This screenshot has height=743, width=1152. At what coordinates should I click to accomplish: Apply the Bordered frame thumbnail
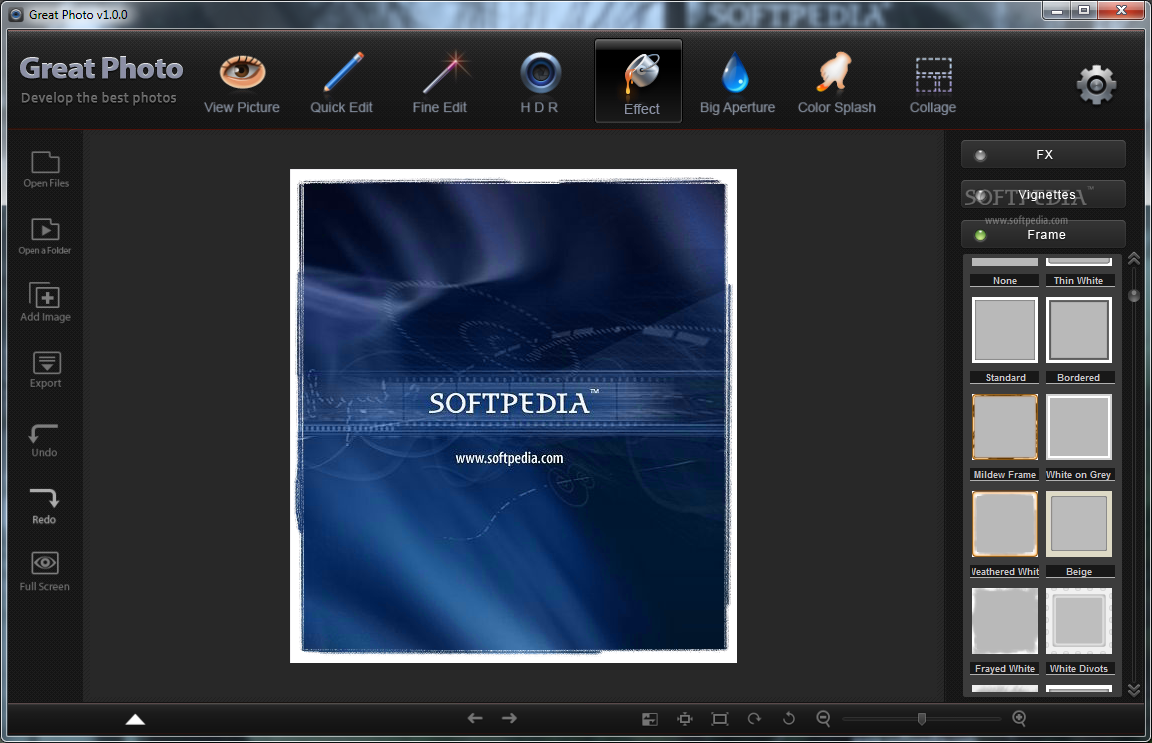[x=1079, y=330]
